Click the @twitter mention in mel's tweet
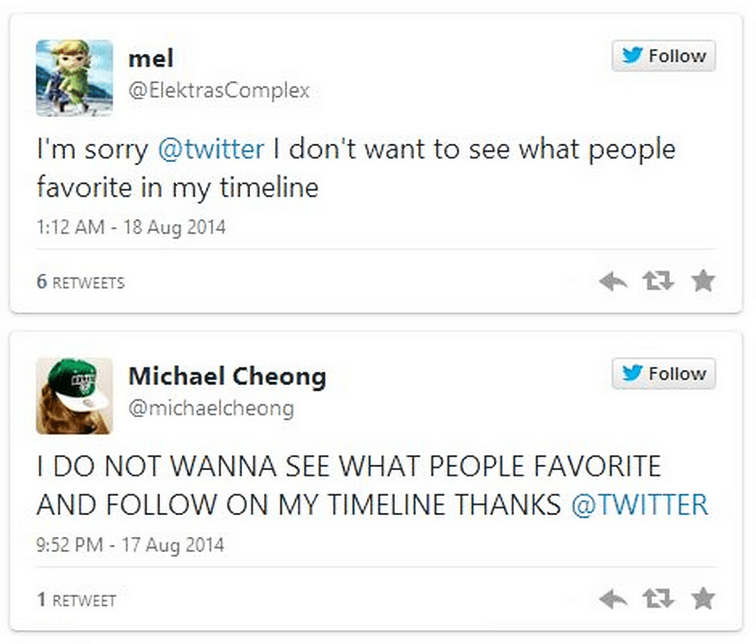The width and height of the screenshot is (756, 644). pos(211,150)
